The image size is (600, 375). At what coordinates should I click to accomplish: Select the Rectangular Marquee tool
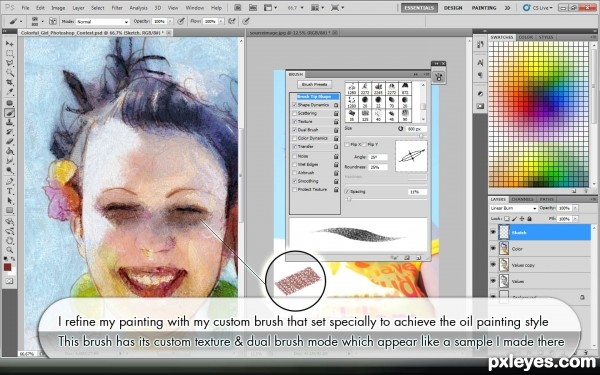tap(10, 54)
